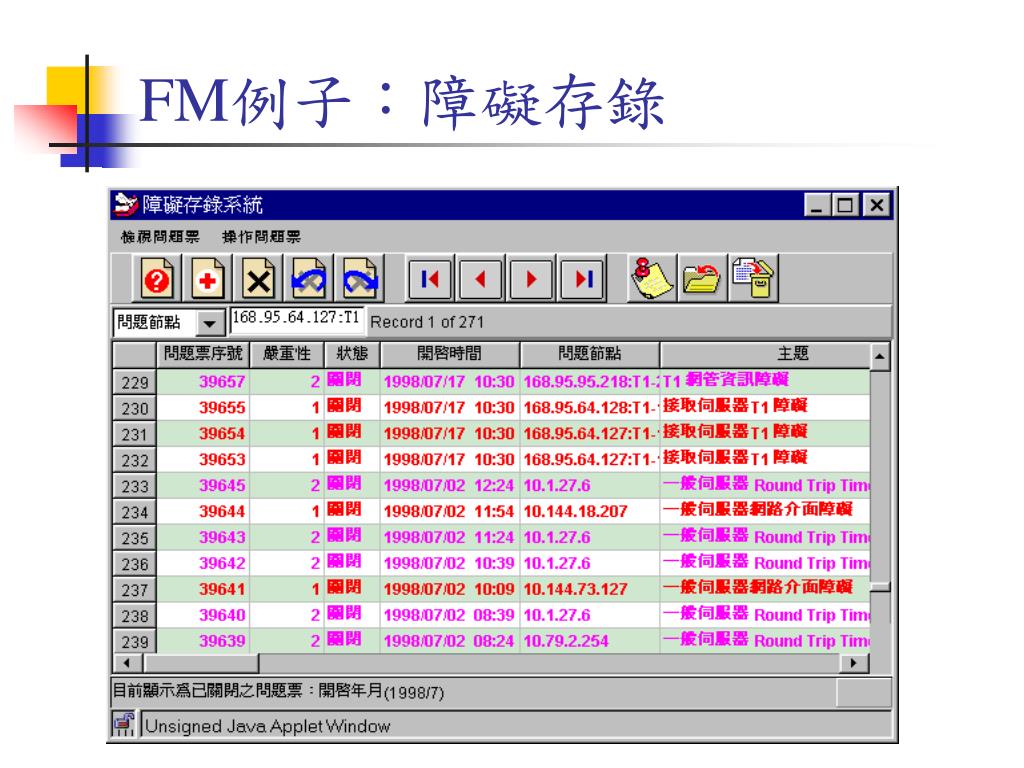The image size is (1024, 768).
Task: Click open time 1998/07/02 08:39
Action: coord(449,615)
